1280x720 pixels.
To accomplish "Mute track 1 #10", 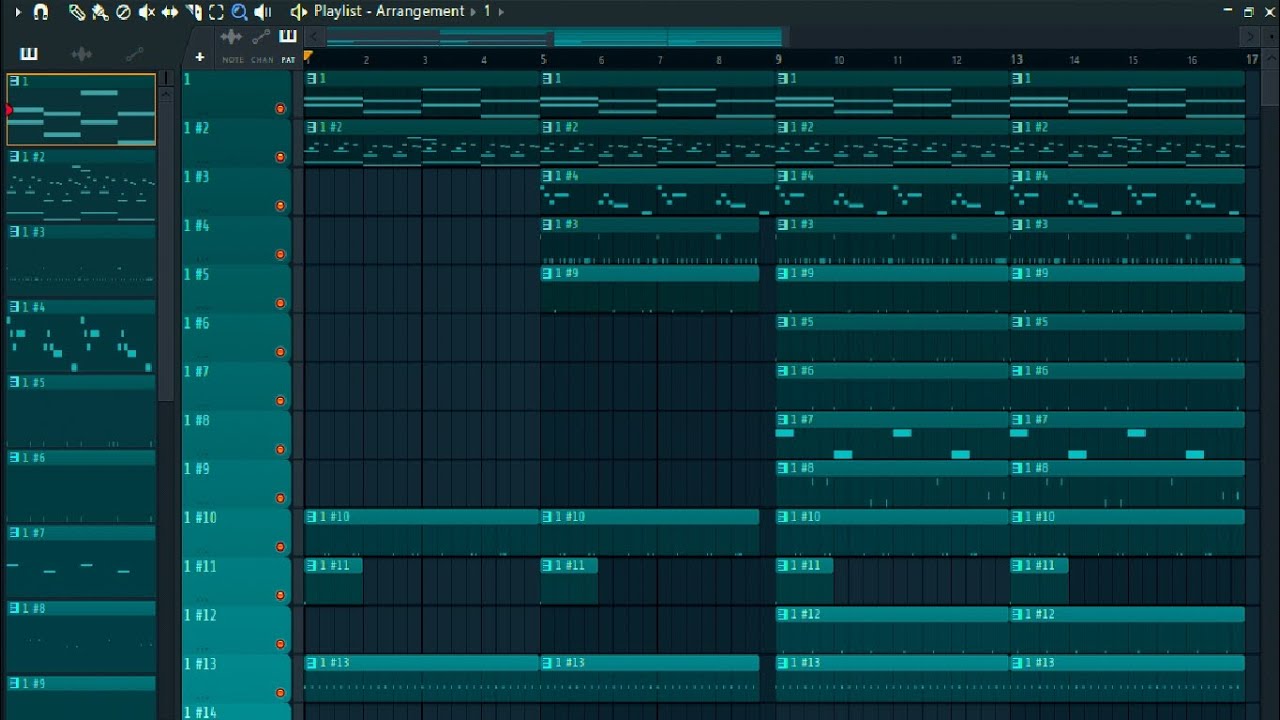I will tap(280, 547).
